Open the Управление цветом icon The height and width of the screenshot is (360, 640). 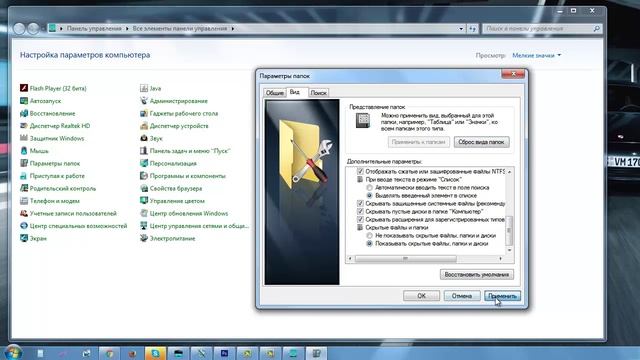144,201
